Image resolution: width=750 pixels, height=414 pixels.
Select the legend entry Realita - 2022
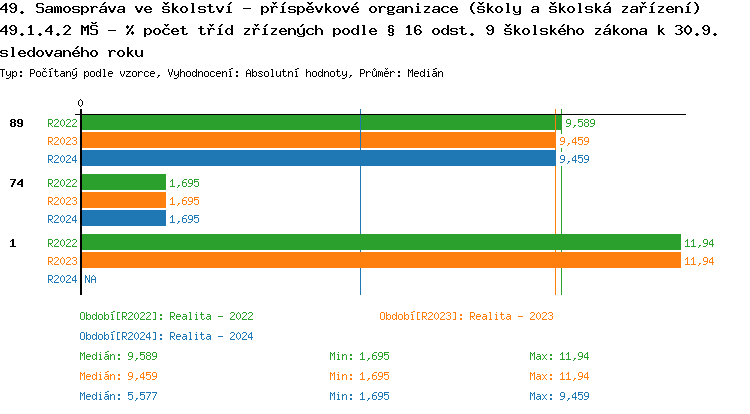(166, 316)
